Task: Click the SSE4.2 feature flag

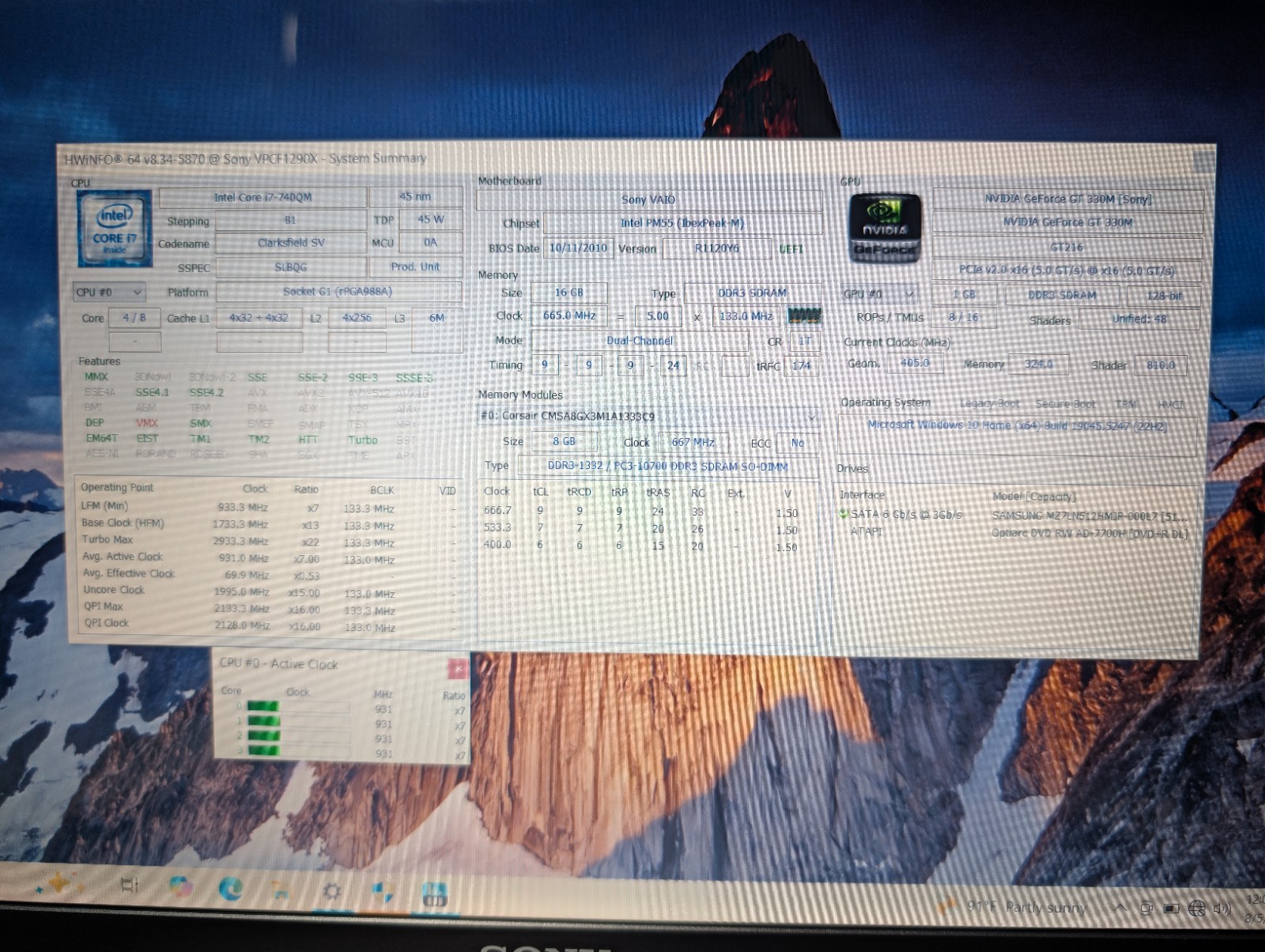Action: (x=206, y=392)
